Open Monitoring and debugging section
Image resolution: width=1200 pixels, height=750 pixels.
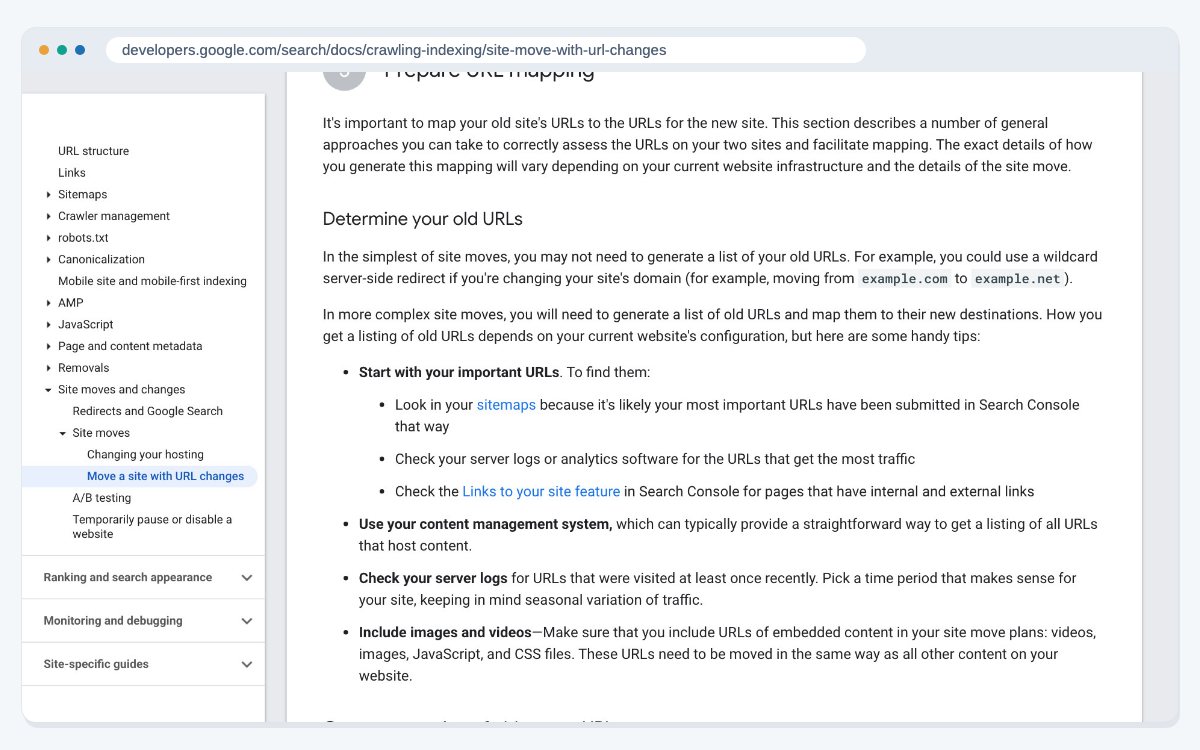click(x=113, y=621)
